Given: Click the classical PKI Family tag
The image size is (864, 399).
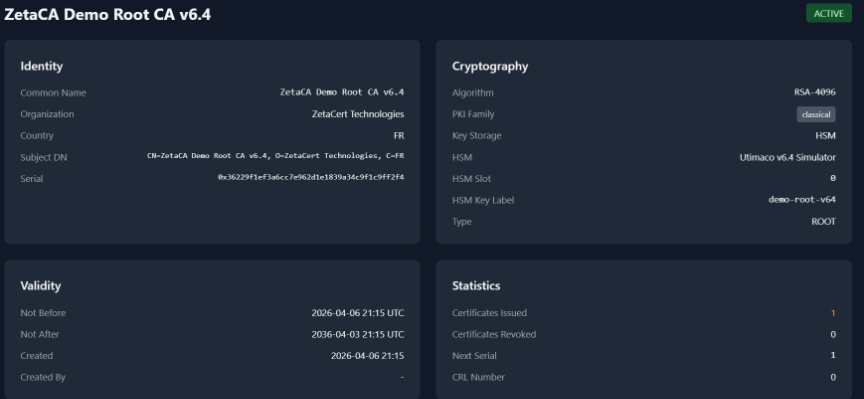Looking at the screenshot, I should pos(816,115).
